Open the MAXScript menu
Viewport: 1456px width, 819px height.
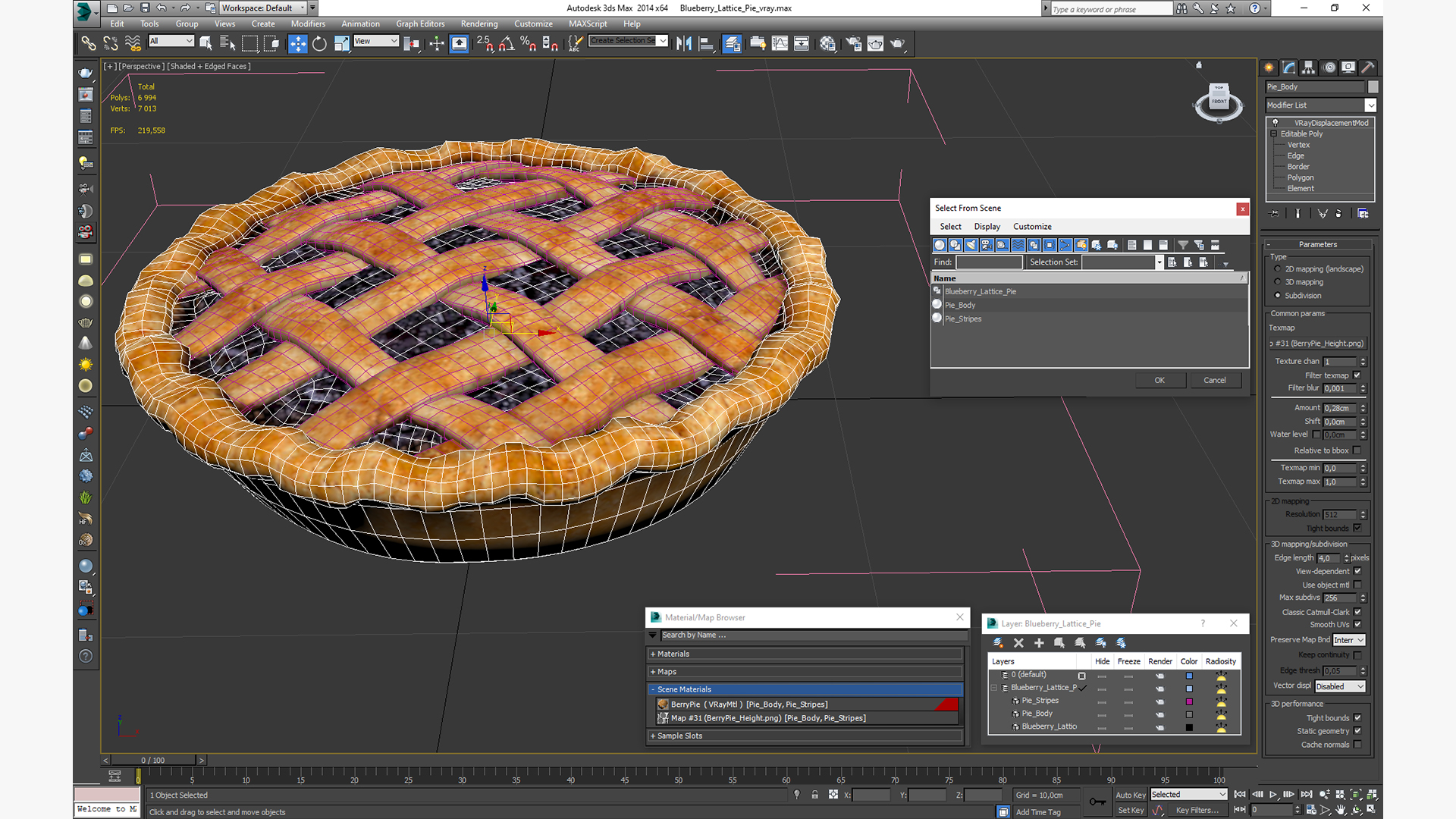pyautogui.click(x=588, y=24)
